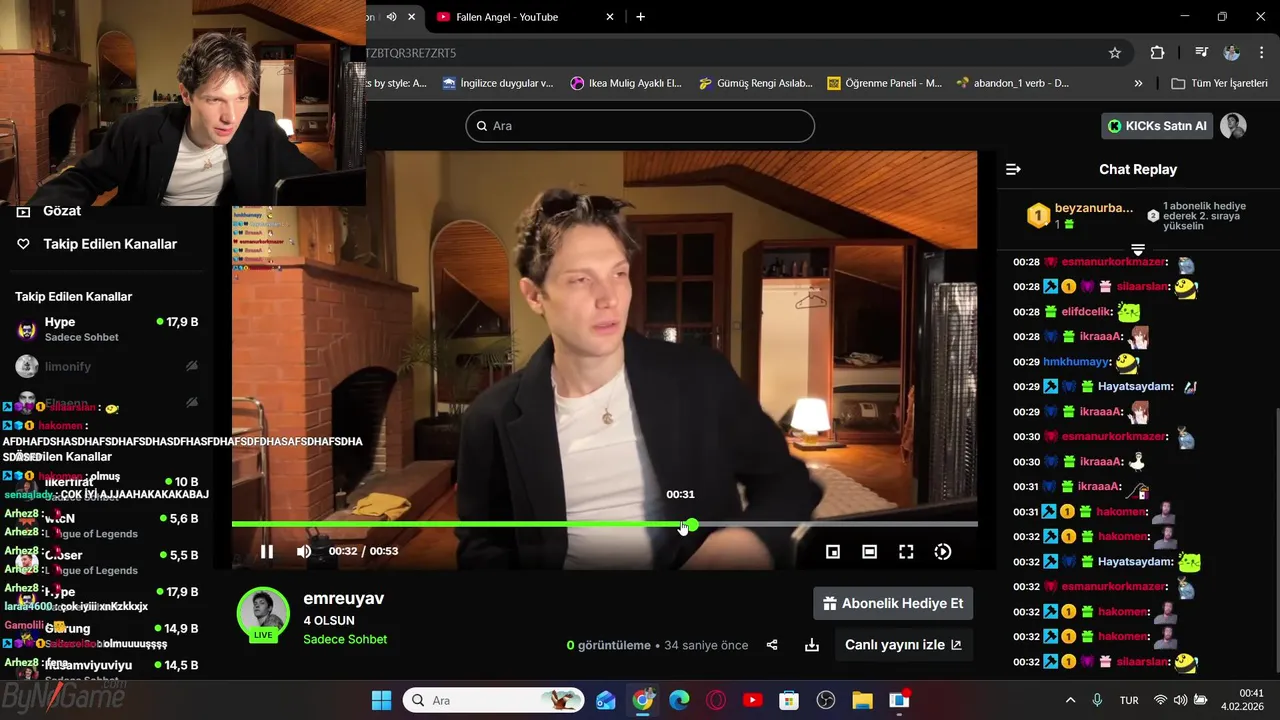Click Hayatsaydam username at 00:29
The image size is (1280, 720).
(x=1135, y=387)
